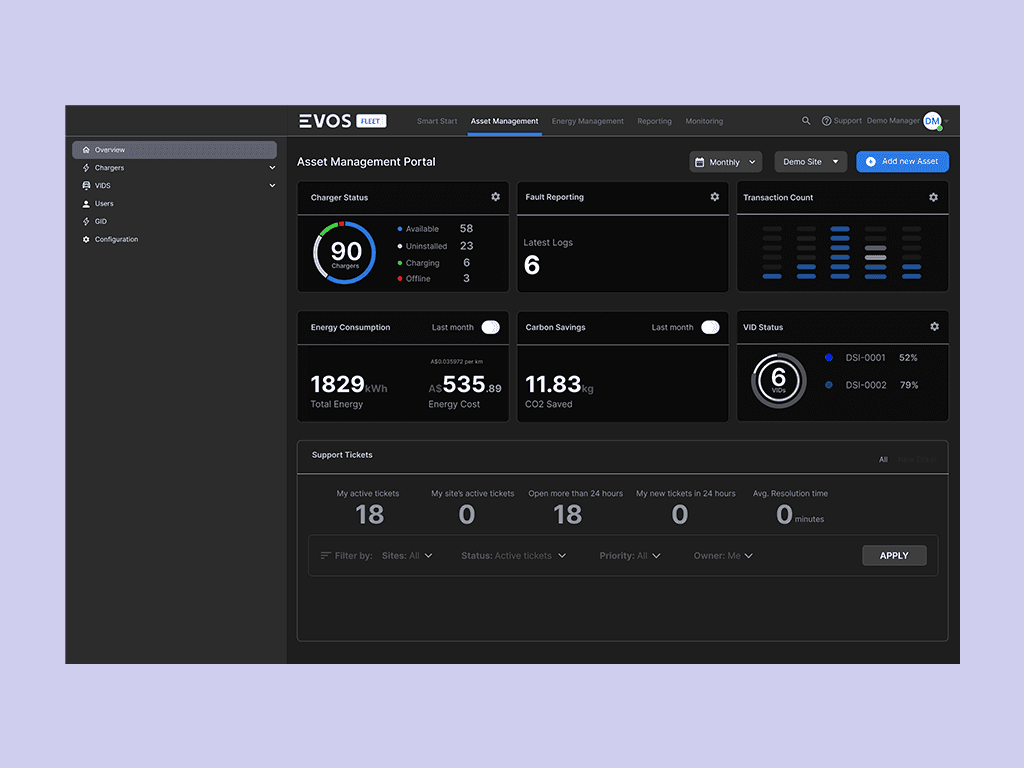Open the Monthly period dropdown

click(725, 161)
